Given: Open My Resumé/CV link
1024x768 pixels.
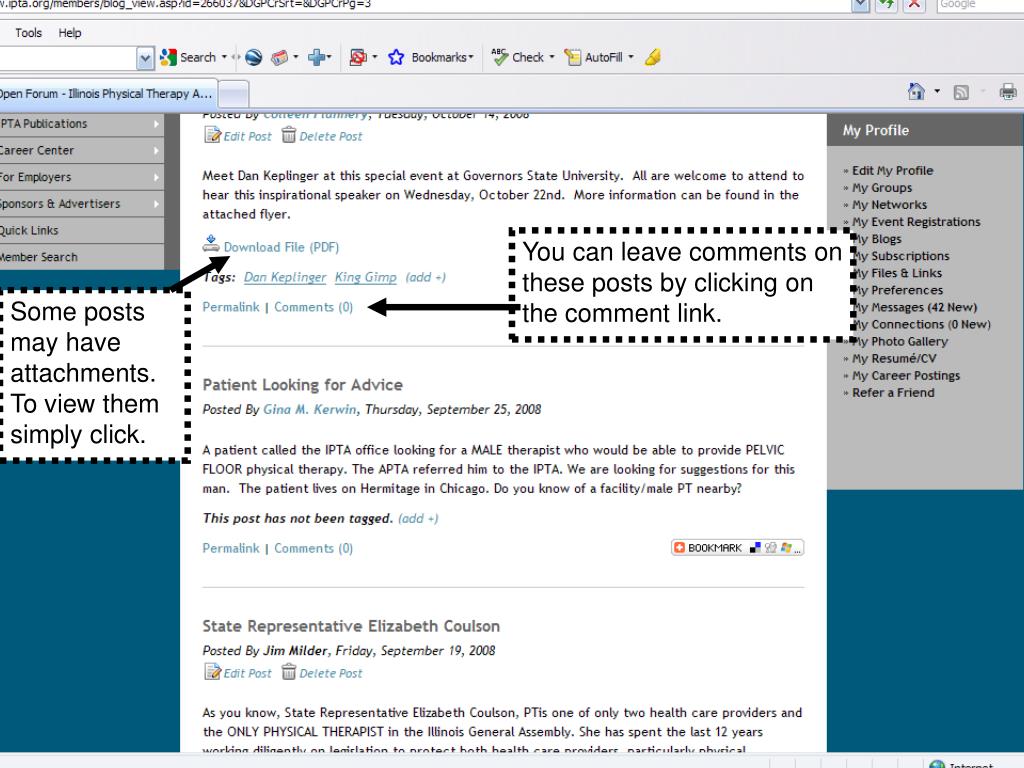Looking at the screenshot, I should click(893, 358).
